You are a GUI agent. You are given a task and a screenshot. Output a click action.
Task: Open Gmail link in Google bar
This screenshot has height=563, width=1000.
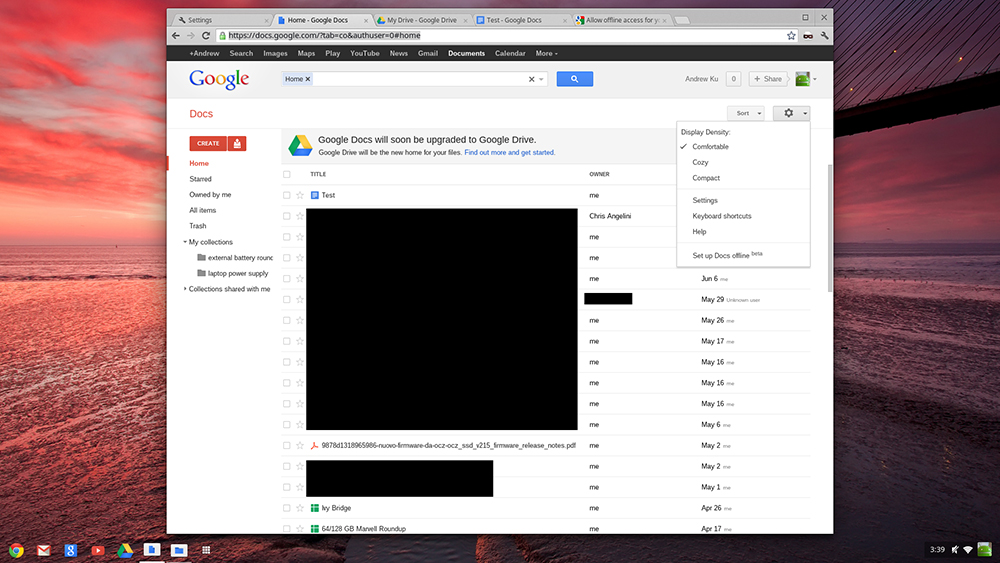pyautogui.click(x=428, y=54)
